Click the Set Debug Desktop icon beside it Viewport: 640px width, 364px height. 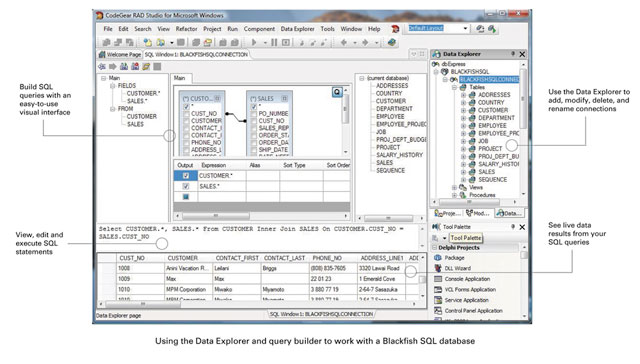(492, 29)
